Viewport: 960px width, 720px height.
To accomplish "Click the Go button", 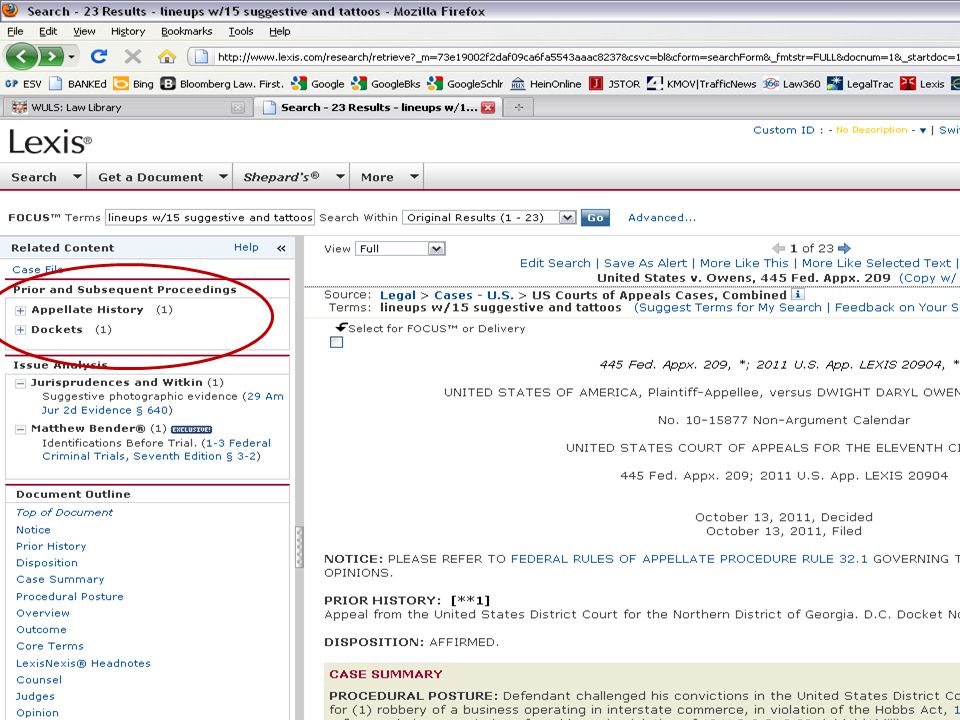I will point(595,217).
